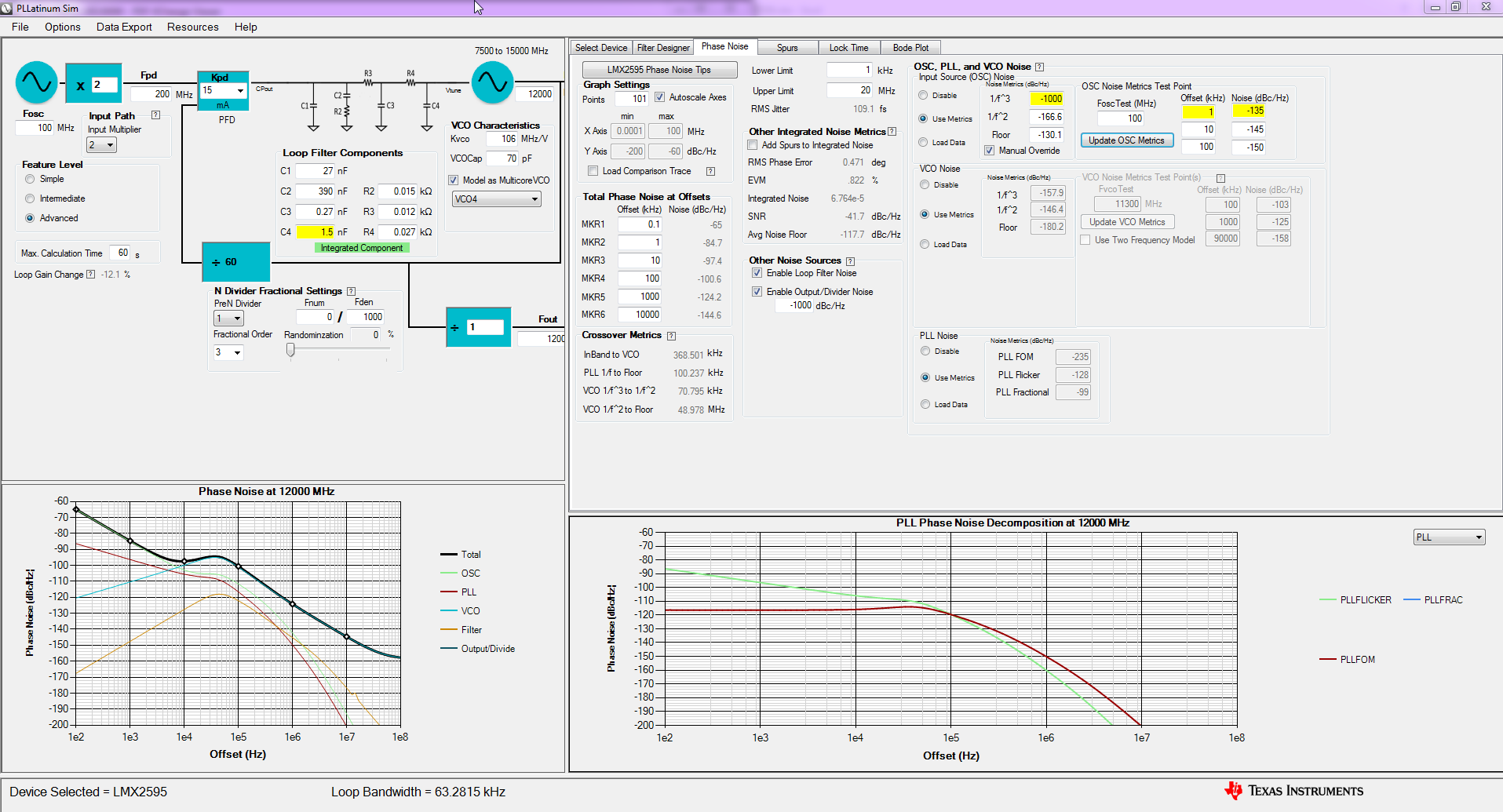Screen dimensions: 1503x812
Task: Click LMX2595 Phase Noise Tips button
Action: [659, 70]
